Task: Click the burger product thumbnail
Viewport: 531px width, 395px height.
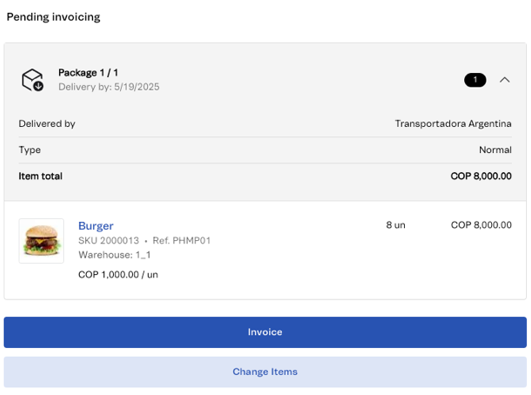Action: (41, 241)
